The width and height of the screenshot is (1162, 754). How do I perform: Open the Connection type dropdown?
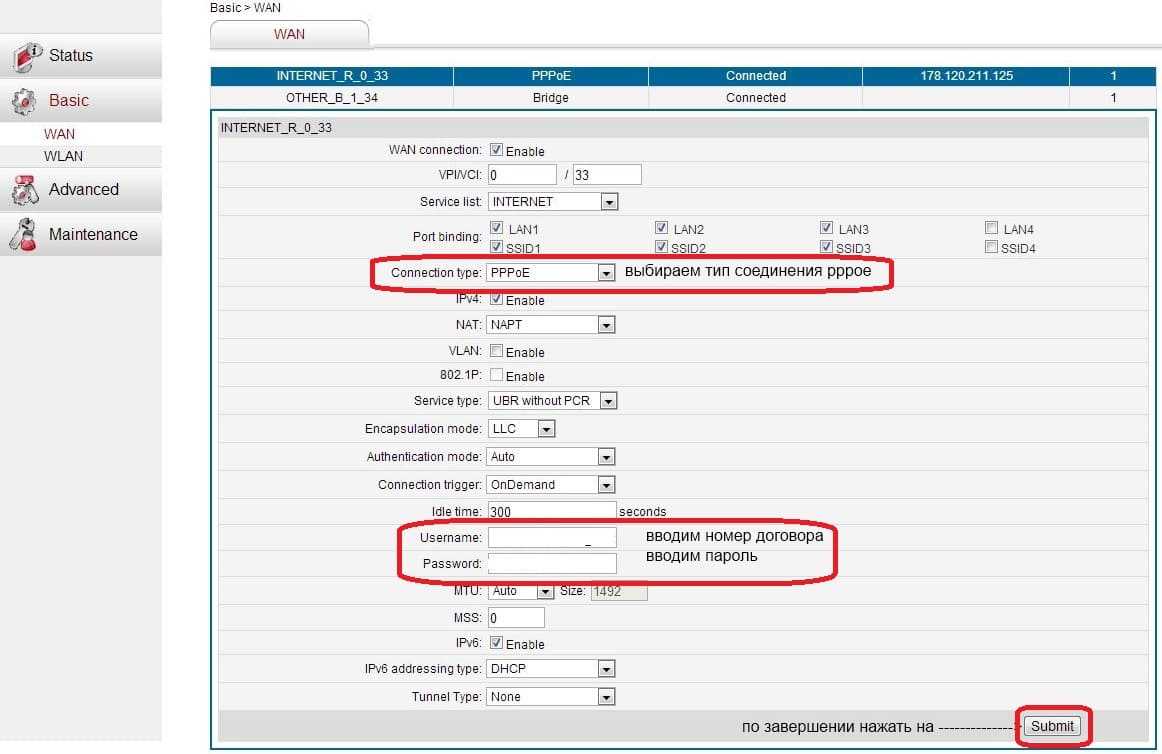pyautogui.click(x=605, y=273)
